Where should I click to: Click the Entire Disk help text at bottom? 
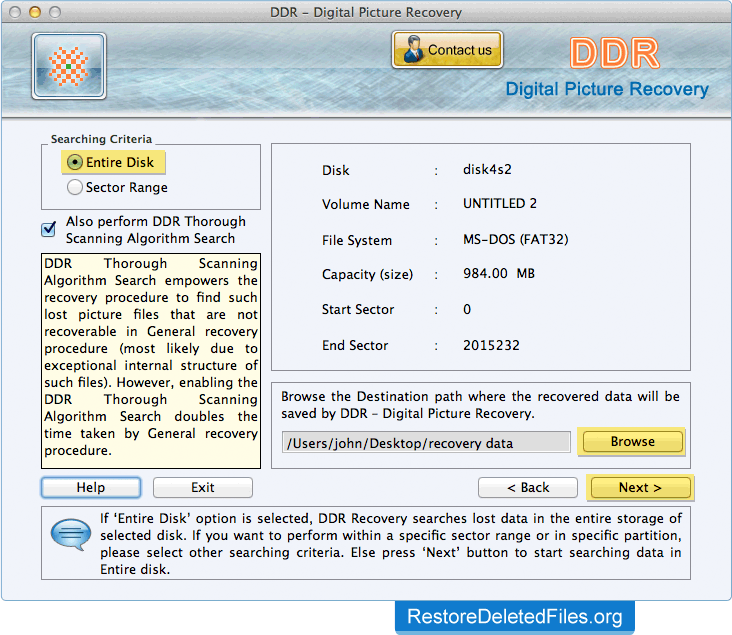point(390,544)
